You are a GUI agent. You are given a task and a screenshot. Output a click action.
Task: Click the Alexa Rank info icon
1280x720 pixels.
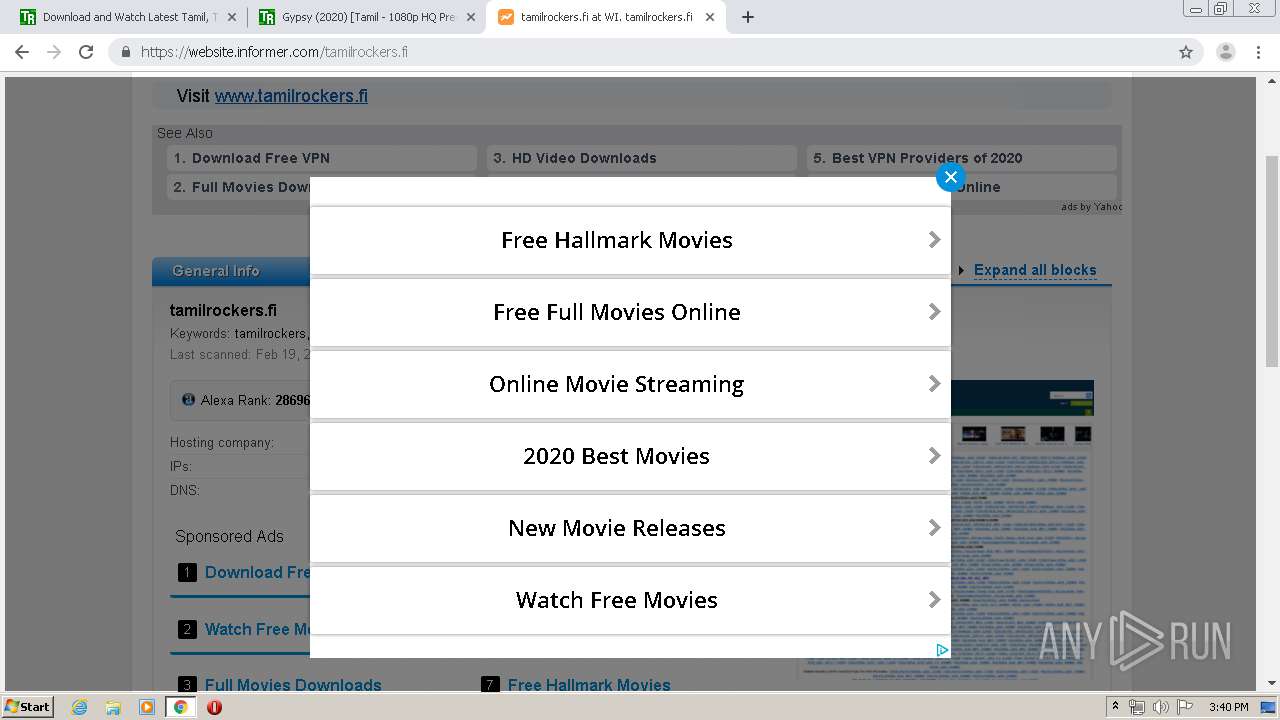[188, 400]
